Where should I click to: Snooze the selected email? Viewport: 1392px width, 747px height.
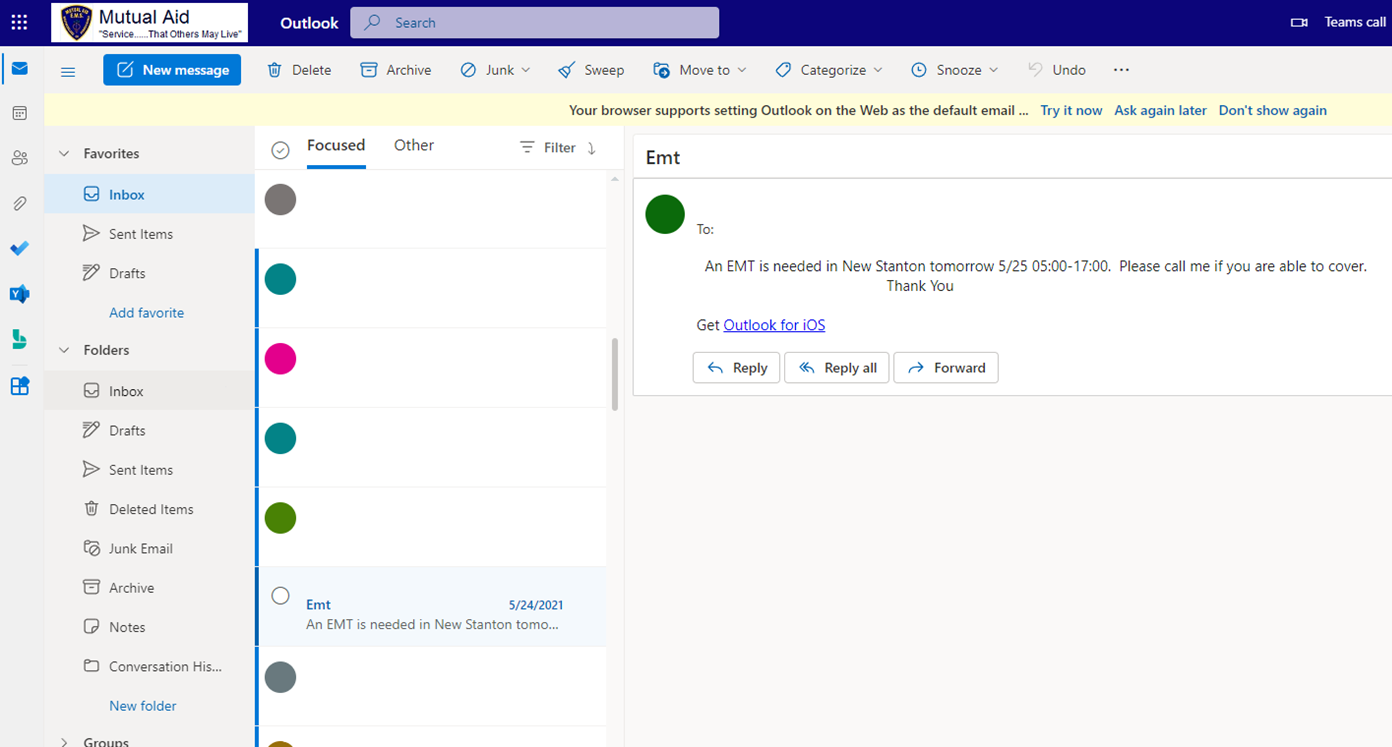point(947,70)
